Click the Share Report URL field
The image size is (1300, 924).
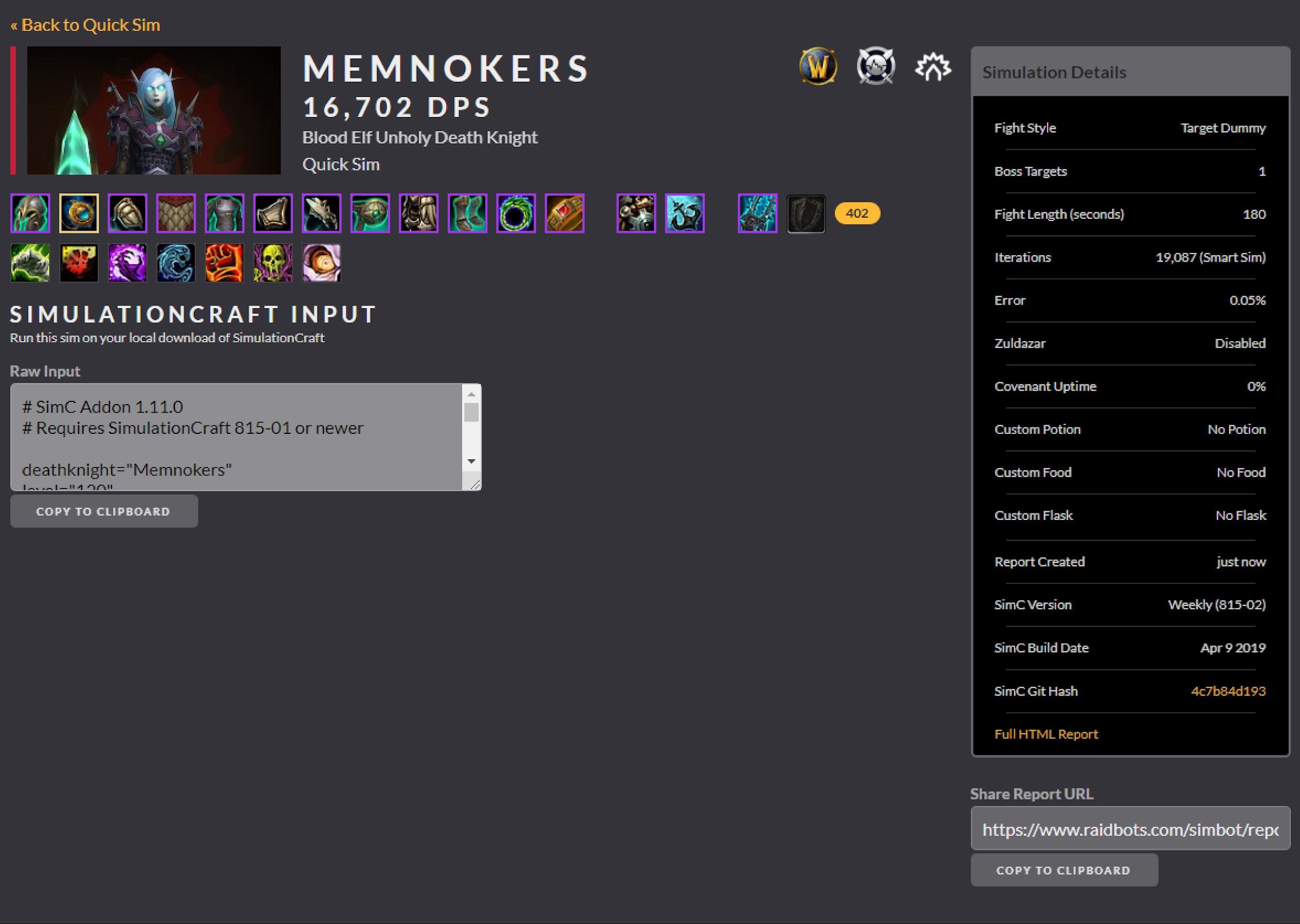pos(1130,830)
